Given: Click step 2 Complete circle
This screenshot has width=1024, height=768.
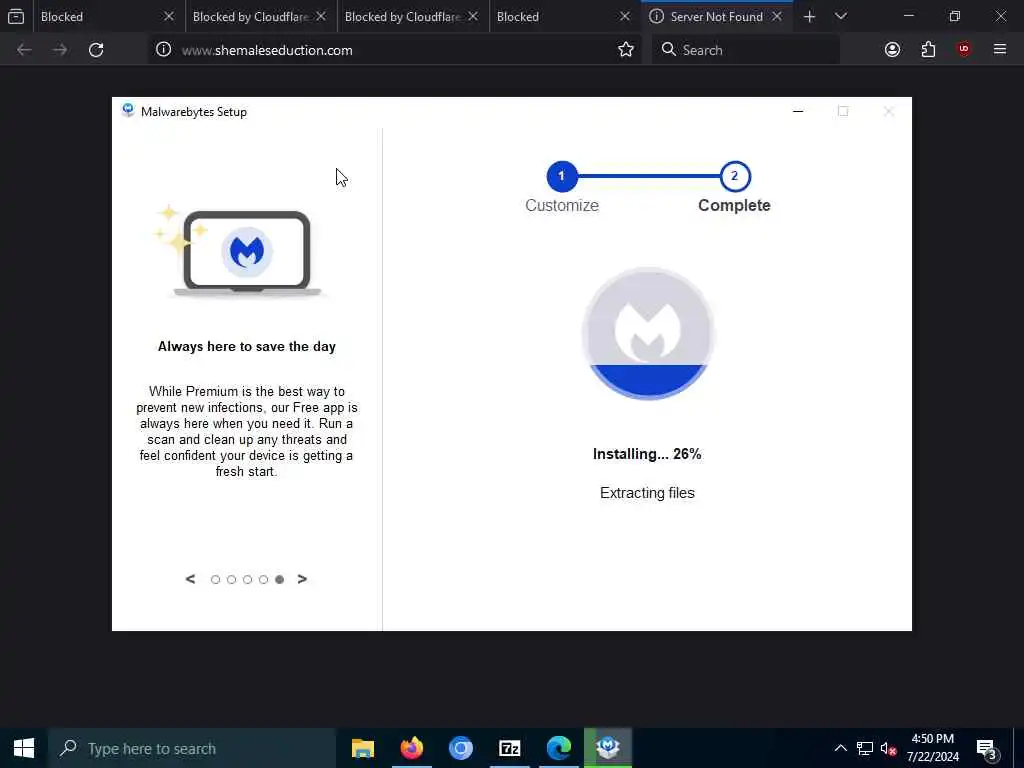Looking at the screenshot, I should point(735,176).
